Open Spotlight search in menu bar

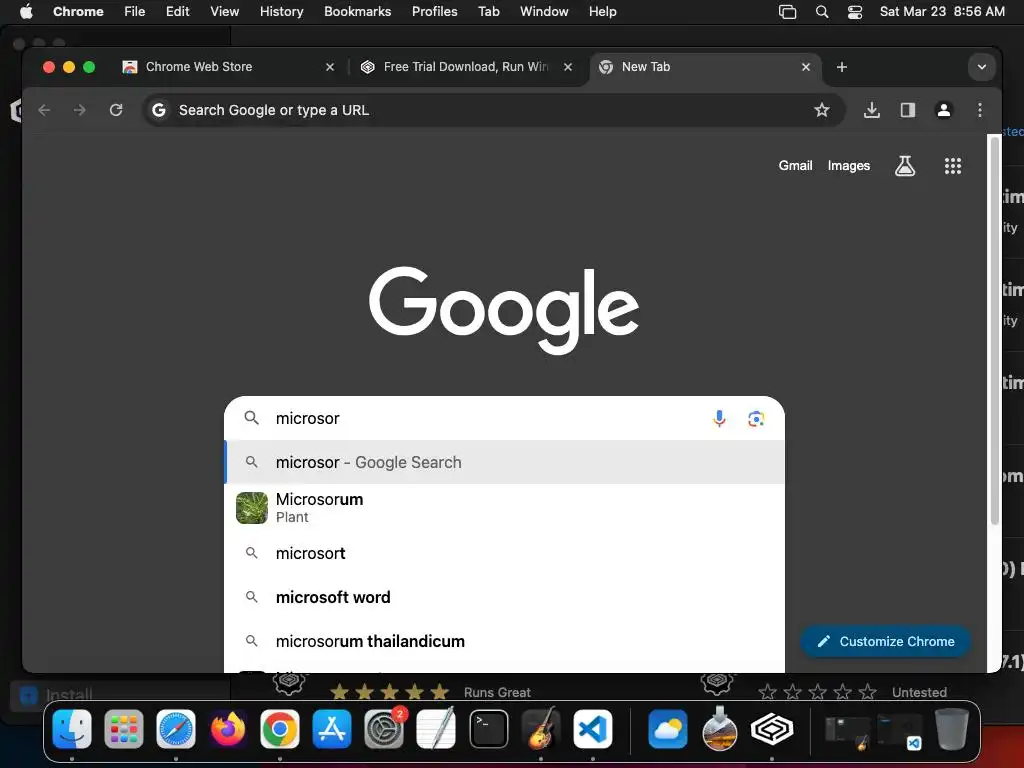(822, 12)
